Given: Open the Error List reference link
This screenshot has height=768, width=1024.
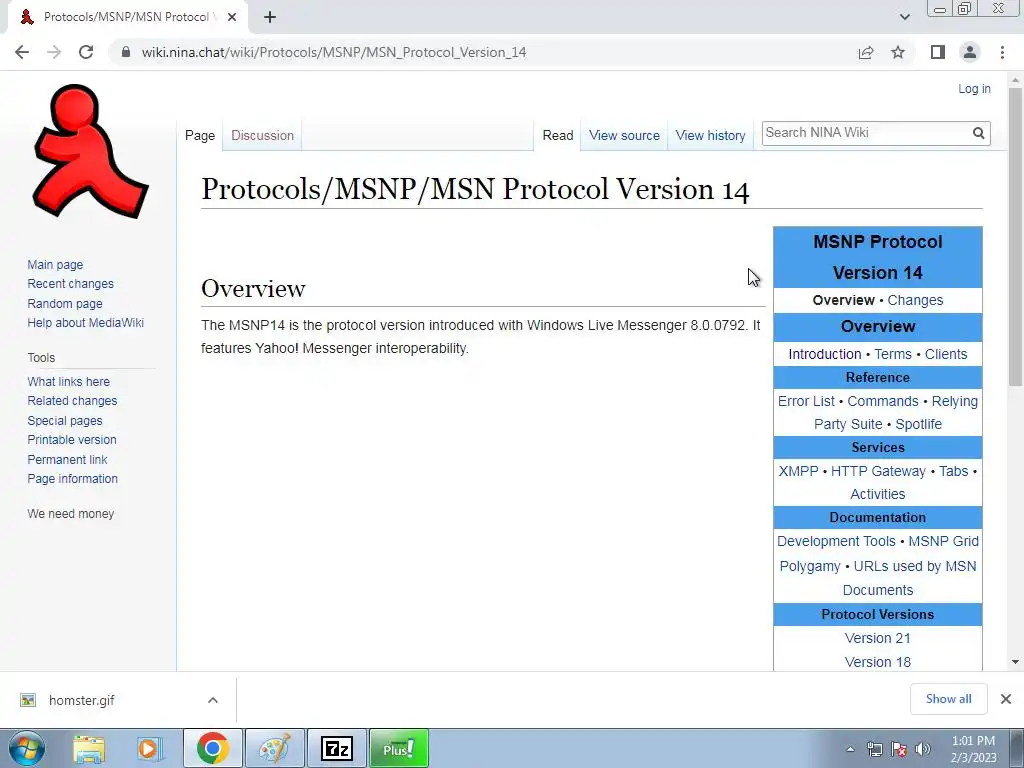Looking at the screenshot, I should point(806,401).
